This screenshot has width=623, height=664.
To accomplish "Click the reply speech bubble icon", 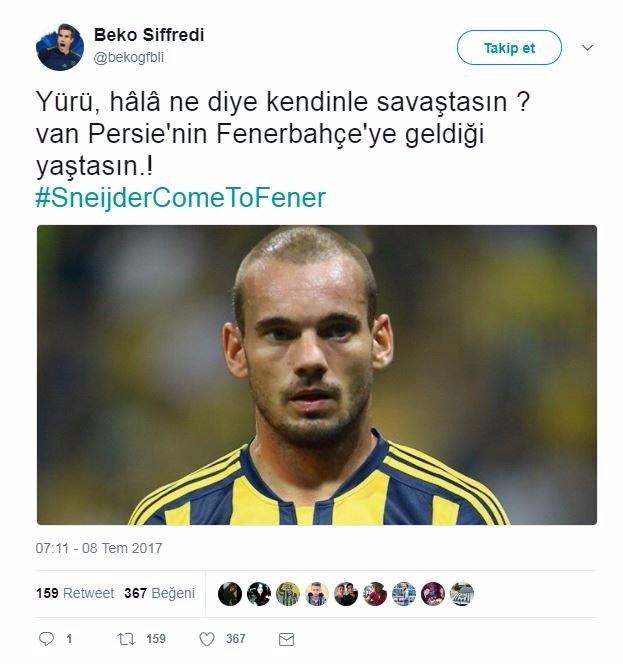I will 47,639.
